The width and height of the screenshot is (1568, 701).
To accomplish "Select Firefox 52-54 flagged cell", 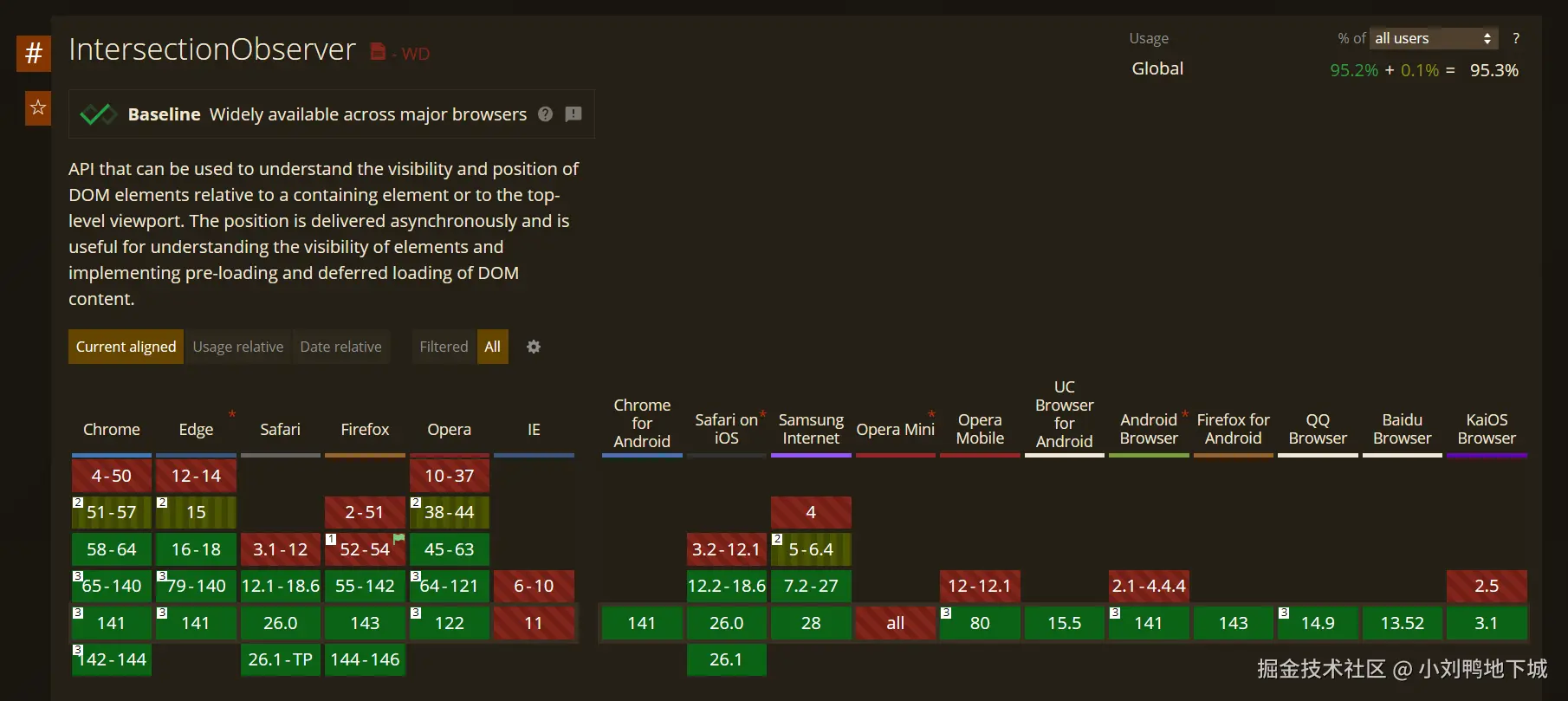I will pyautogui.click(x=365, y=549).
